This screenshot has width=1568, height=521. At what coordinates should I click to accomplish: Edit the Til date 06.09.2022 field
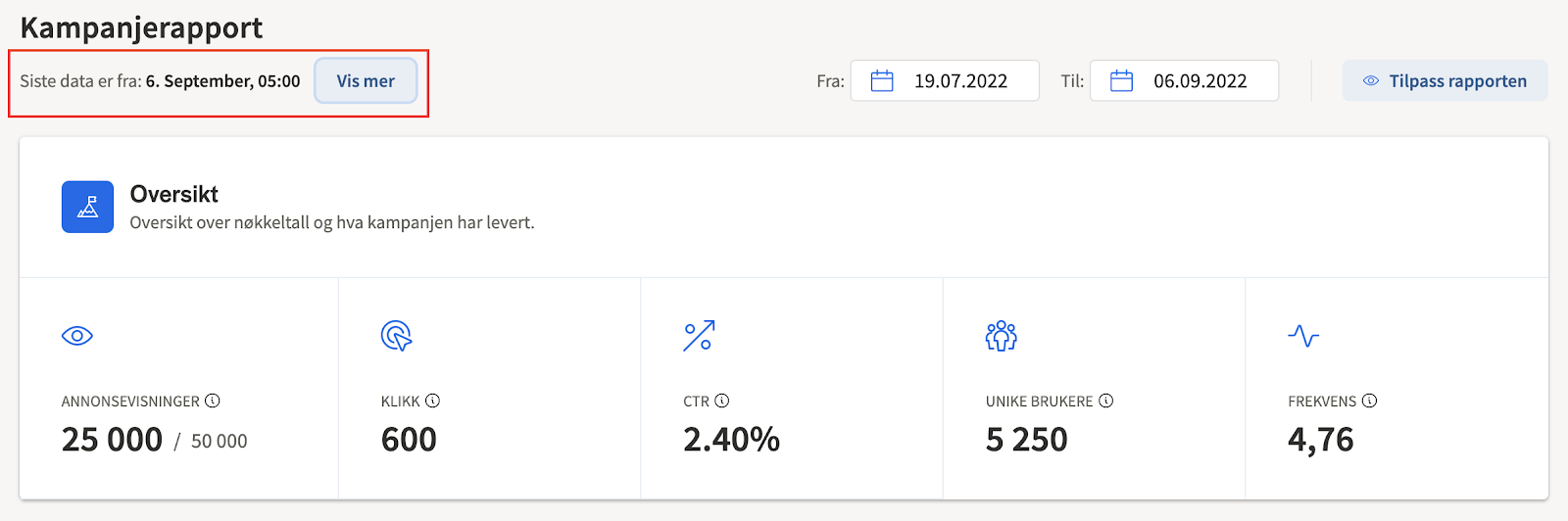[1184, 80]
